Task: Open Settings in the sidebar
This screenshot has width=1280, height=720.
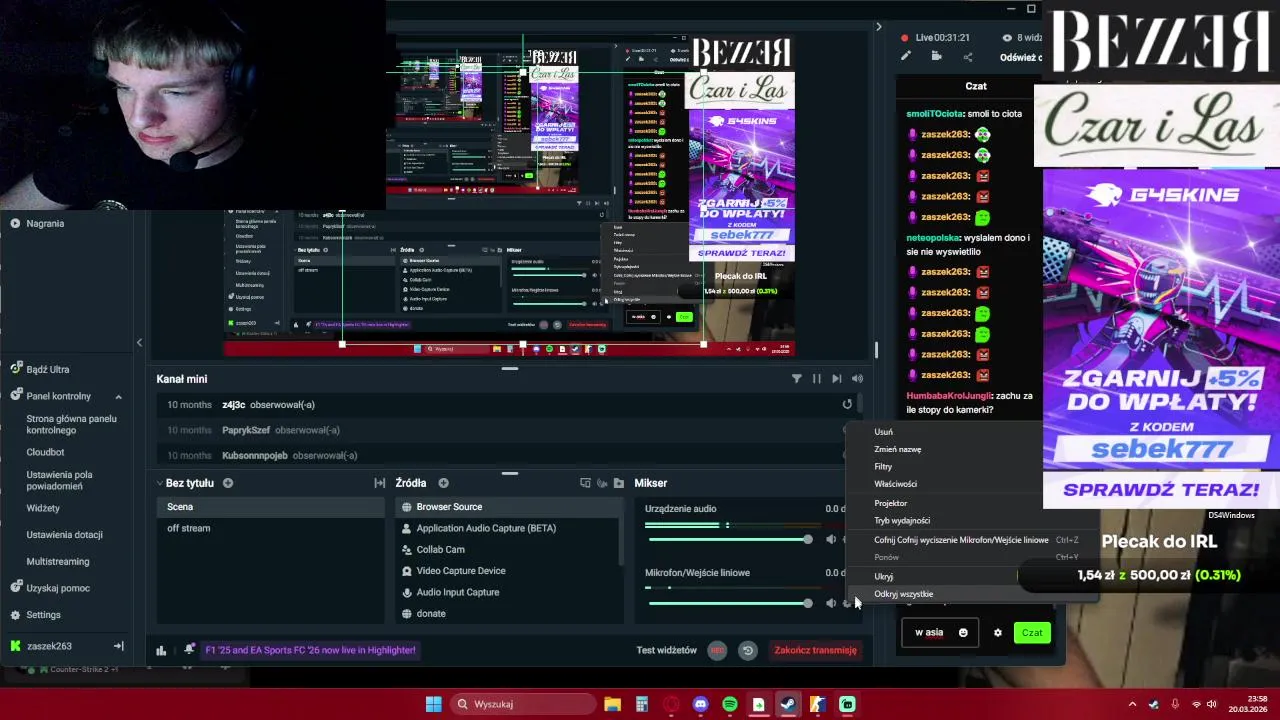Action: coord(43,615)
